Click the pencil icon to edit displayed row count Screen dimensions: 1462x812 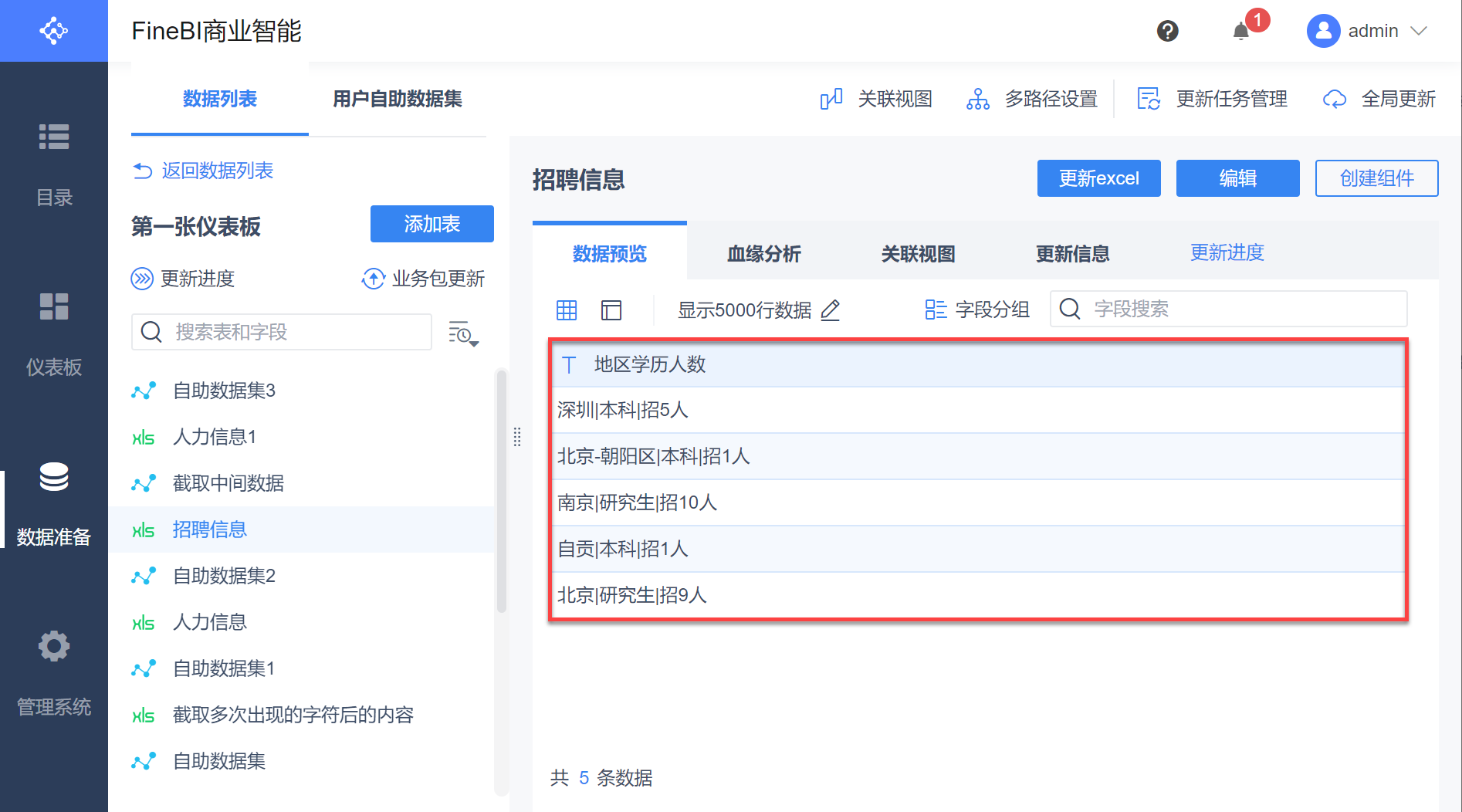click(x=831, y=310)
